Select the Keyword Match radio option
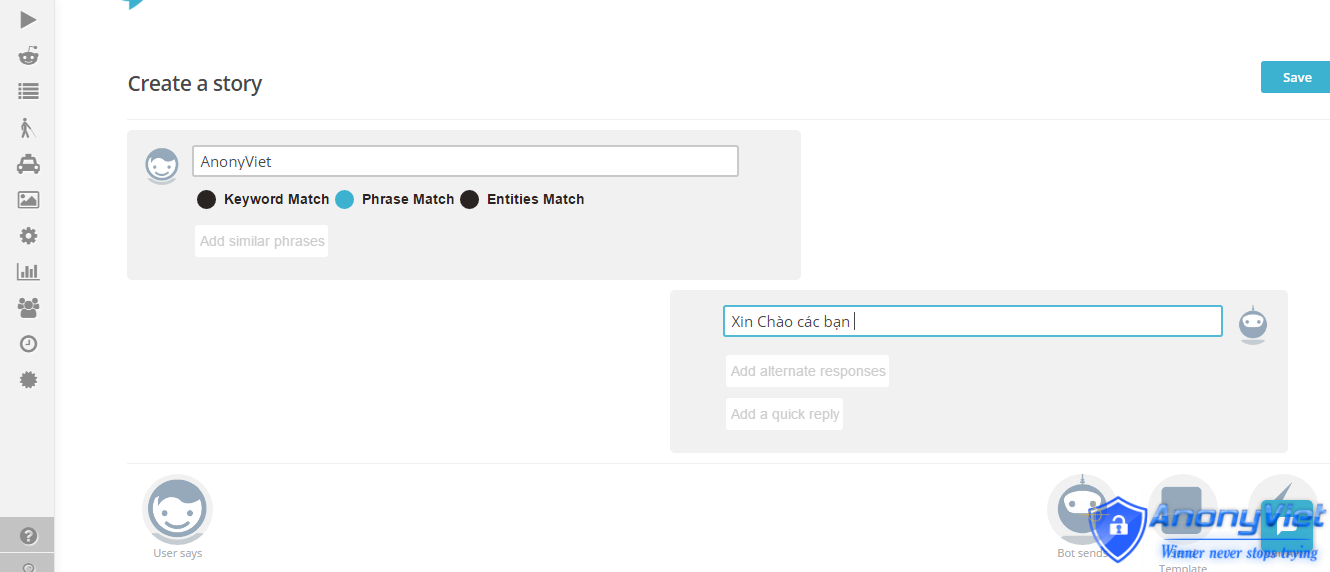Image resolution: width=1330 pixels, height=572 pixels. coord(206,199)
